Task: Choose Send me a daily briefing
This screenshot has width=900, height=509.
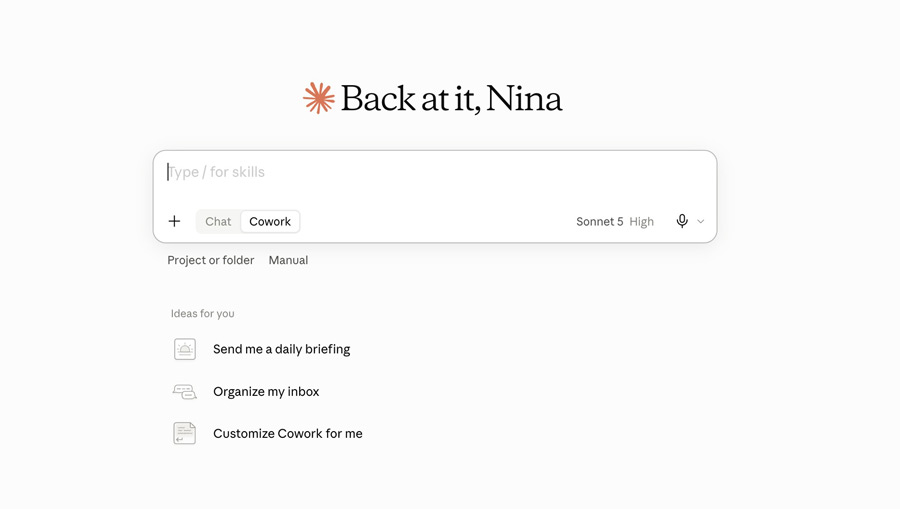Action: click(281, 349)
